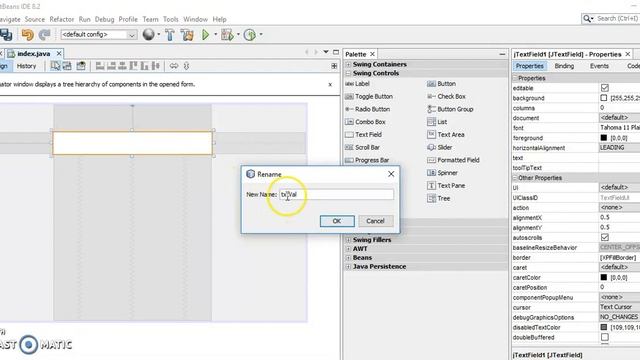This screenshot has width=640, height=360.
Task: Collapse the Other Properties section
Action: click(515, 178)
